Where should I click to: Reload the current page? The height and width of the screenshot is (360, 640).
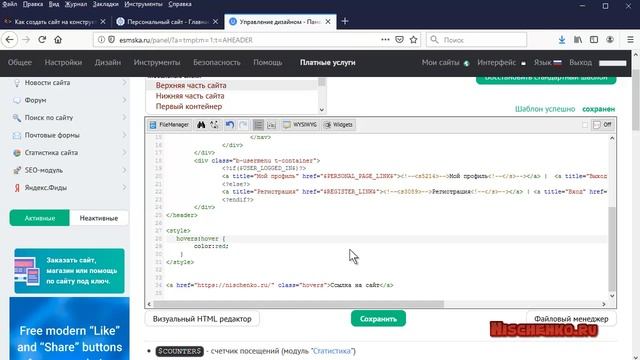coord(42,40)
